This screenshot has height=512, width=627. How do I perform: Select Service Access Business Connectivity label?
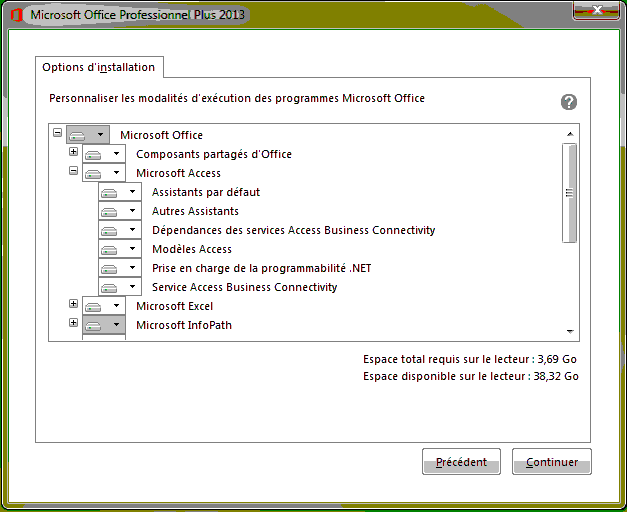pyautogui.click(x=244, y=287)
